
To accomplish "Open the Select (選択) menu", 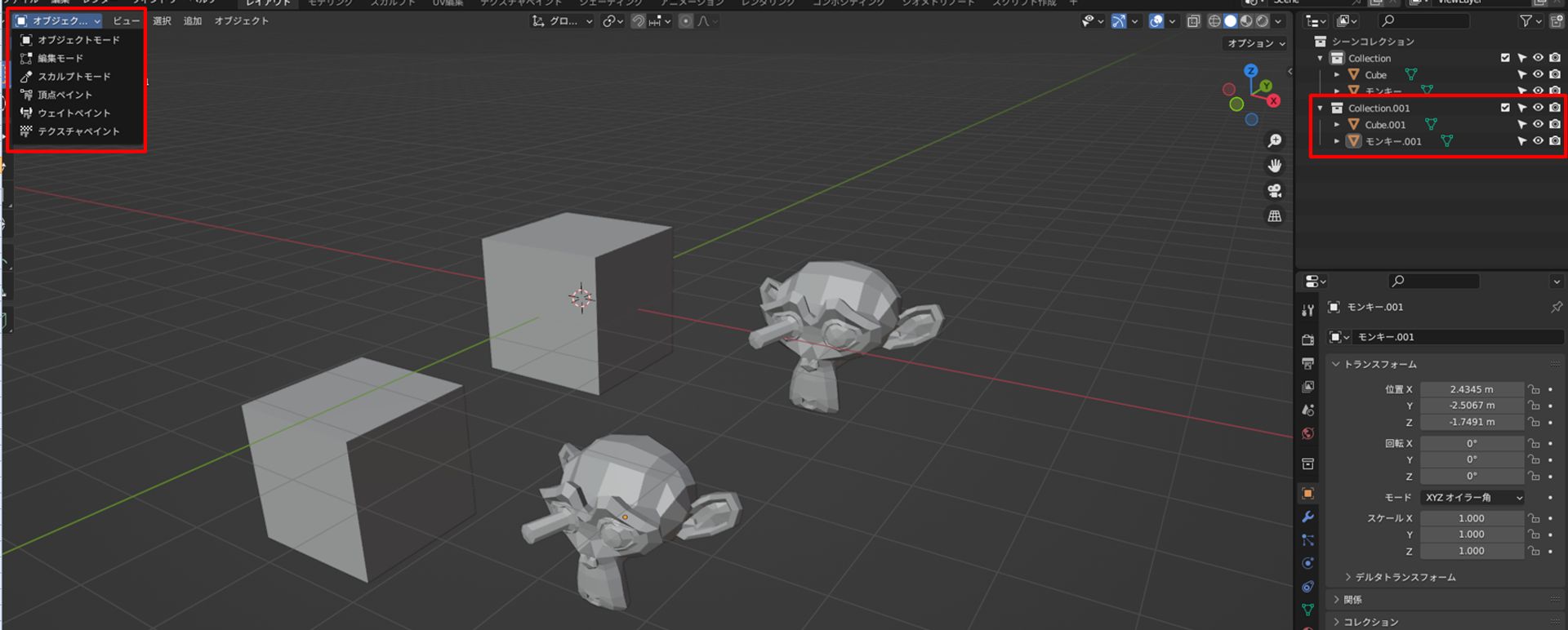I will (x=163, y=21).
